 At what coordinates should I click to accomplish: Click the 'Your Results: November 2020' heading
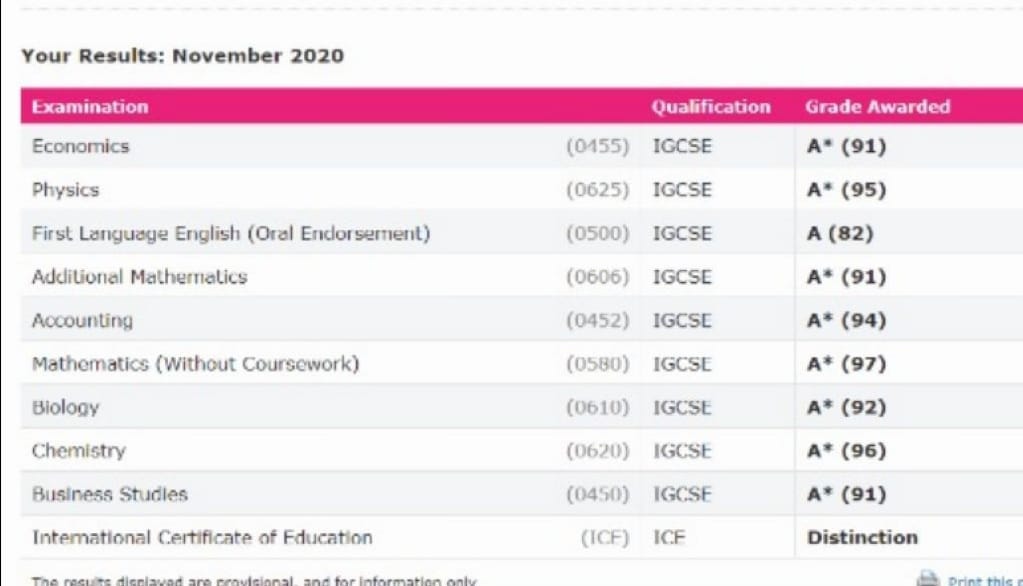(182, 56)
